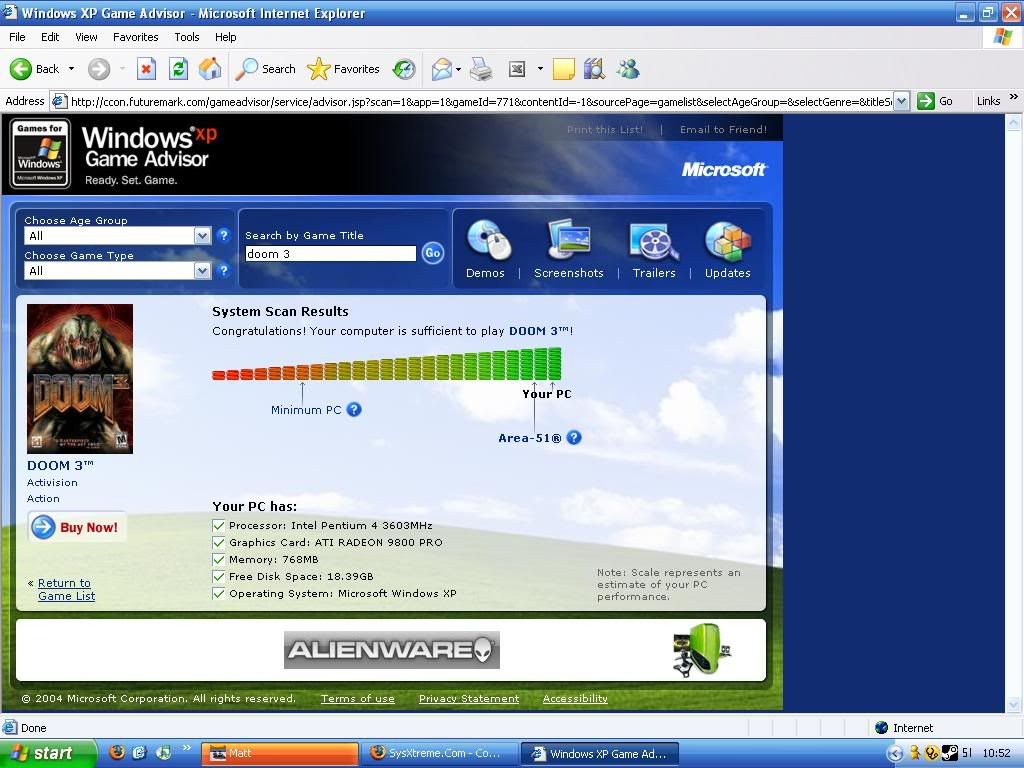Open the Trailers film reel icon
1024x768 pixels.
pyautogui.click(x=653, y=241)
